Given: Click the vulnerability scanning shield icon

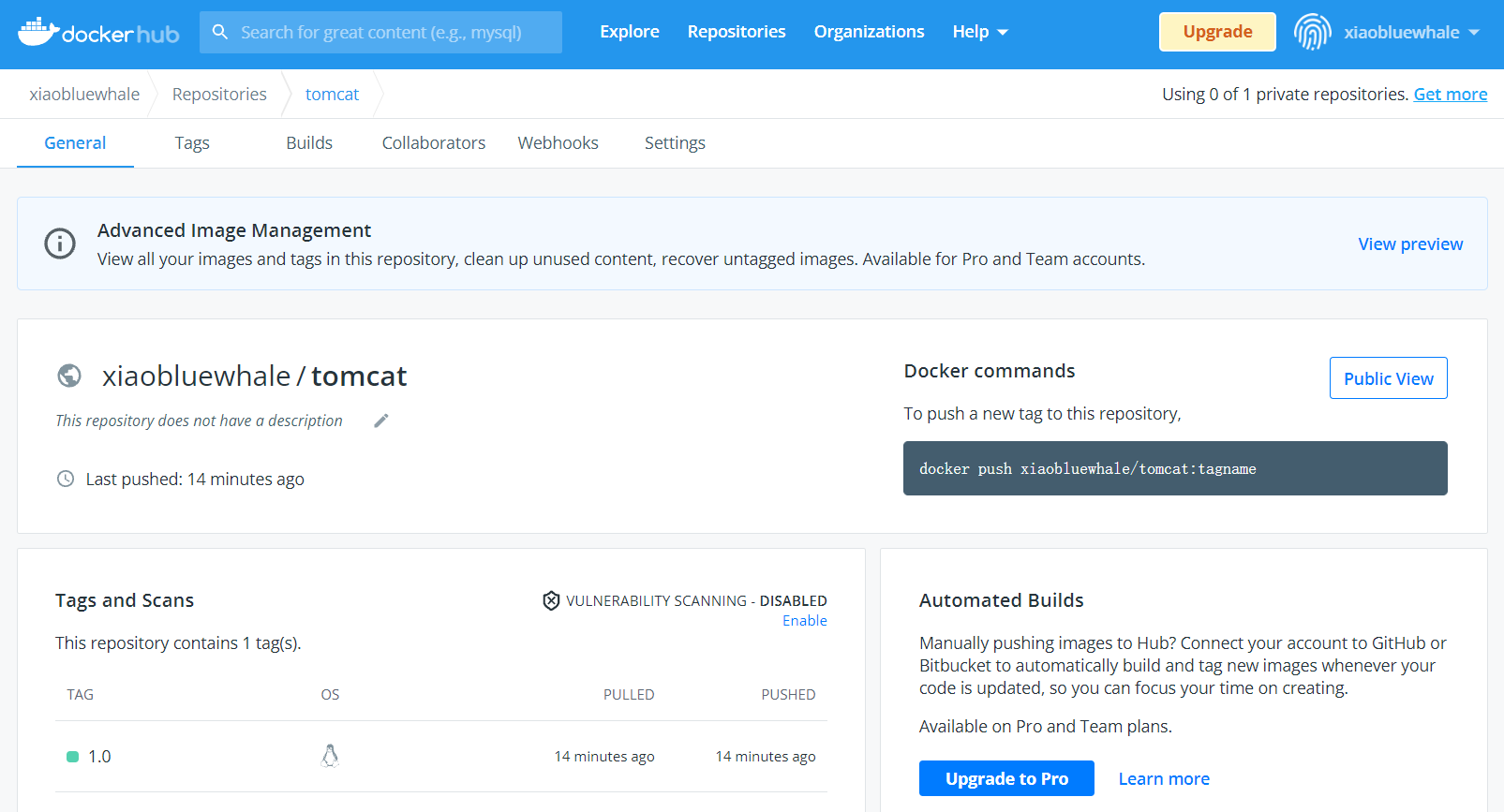Looking at the screenshot, I should click(x=551, y=600).
